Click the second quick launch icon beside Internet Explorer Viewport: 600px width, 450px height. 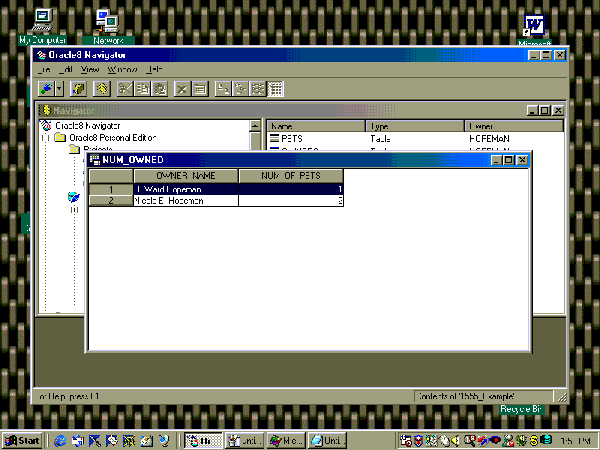click(78, 441)
